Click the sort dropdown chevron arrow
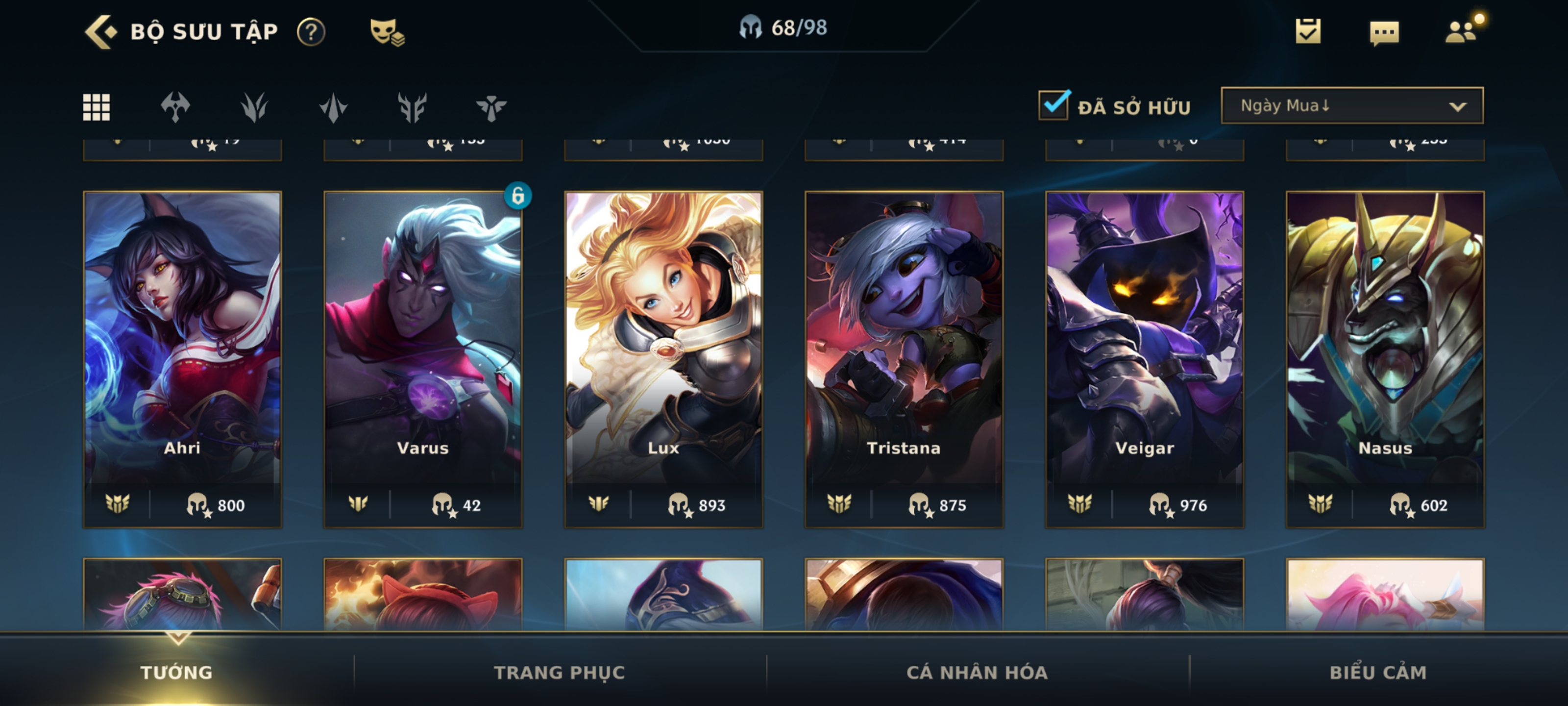The image size is (1568, 706). 1457,106
